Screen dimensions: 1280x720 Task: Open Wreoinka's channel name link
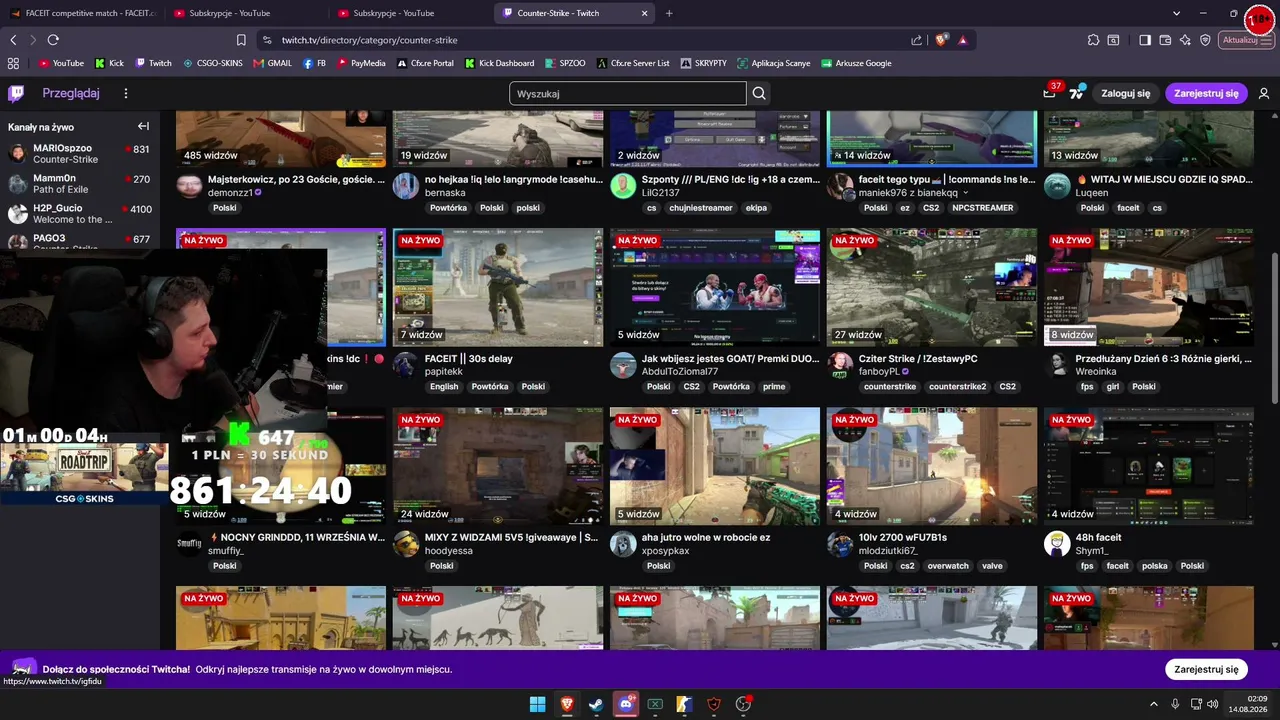1096,371
